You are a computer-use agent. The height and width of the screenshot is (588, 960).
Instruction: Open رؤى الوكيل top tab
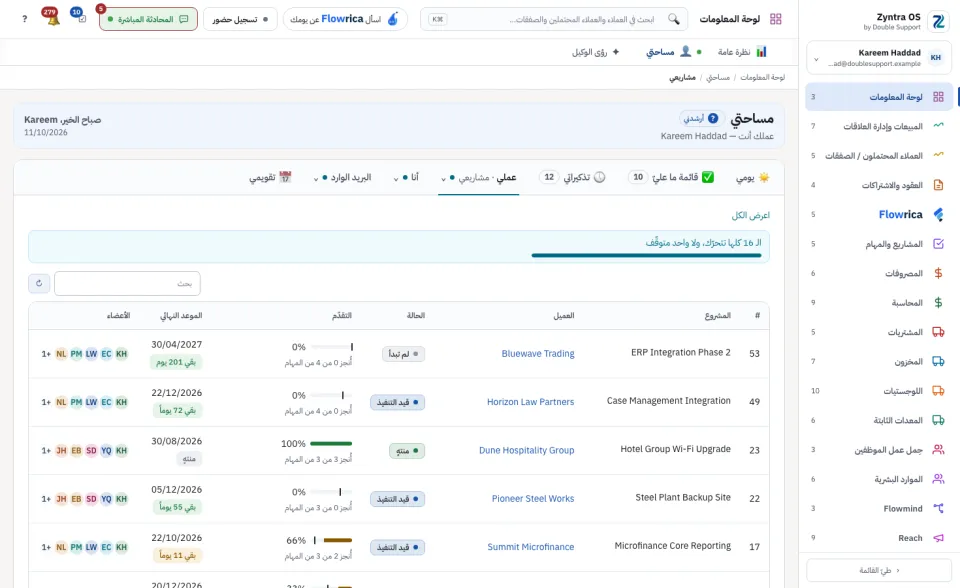tap(596, 52)
